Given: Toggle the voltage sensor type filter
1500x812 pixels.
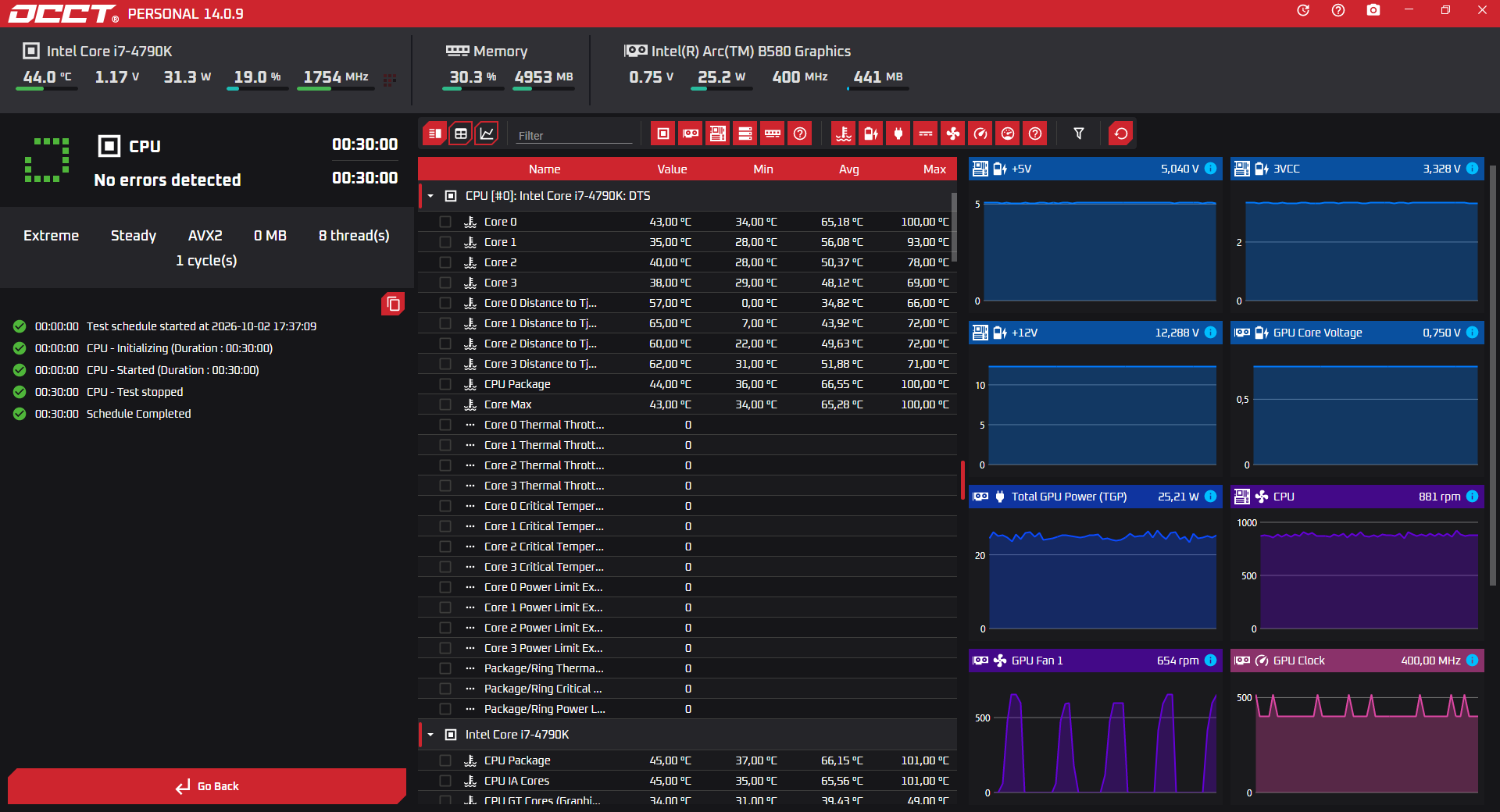Looking at the screenshot, I should pos(871,134).
